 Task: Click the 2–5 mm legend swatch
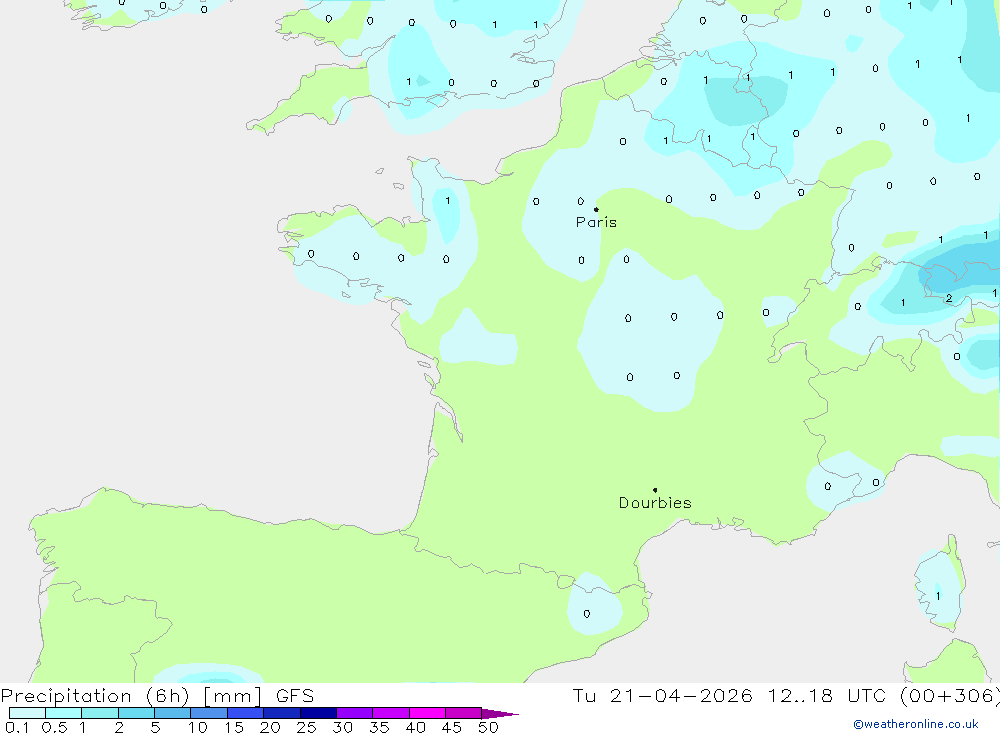[136, 713]
